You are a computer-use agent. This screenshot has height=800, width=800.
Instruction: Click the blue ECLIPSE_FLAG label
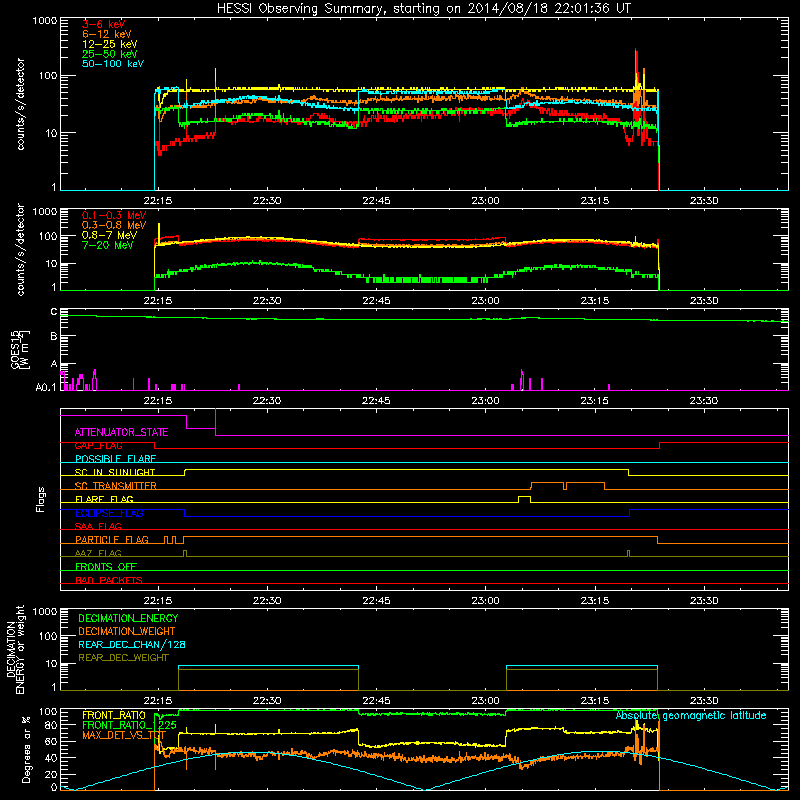pos(109,513)
